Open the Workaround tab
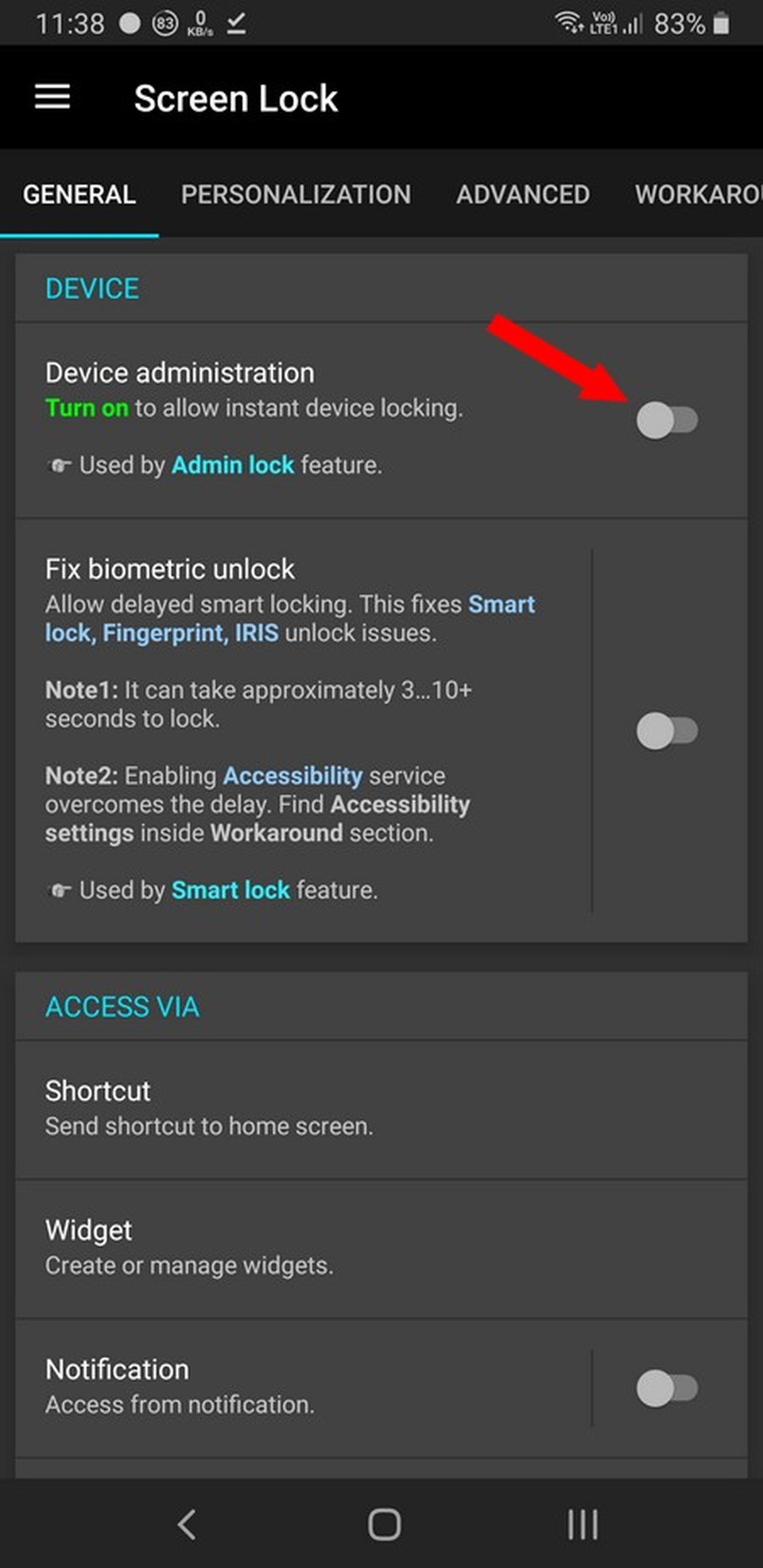This screenshot has width=763, height=1568. pyautogui.click(x=699, y=194)
